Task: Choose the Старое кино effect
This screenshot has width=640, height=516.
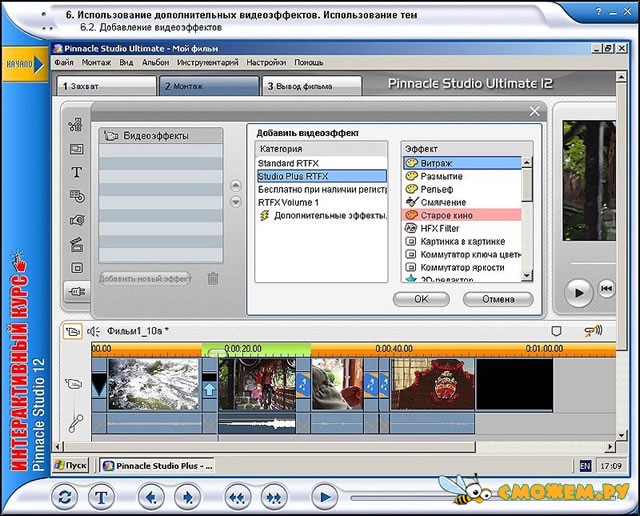Action: pos(462,215)
